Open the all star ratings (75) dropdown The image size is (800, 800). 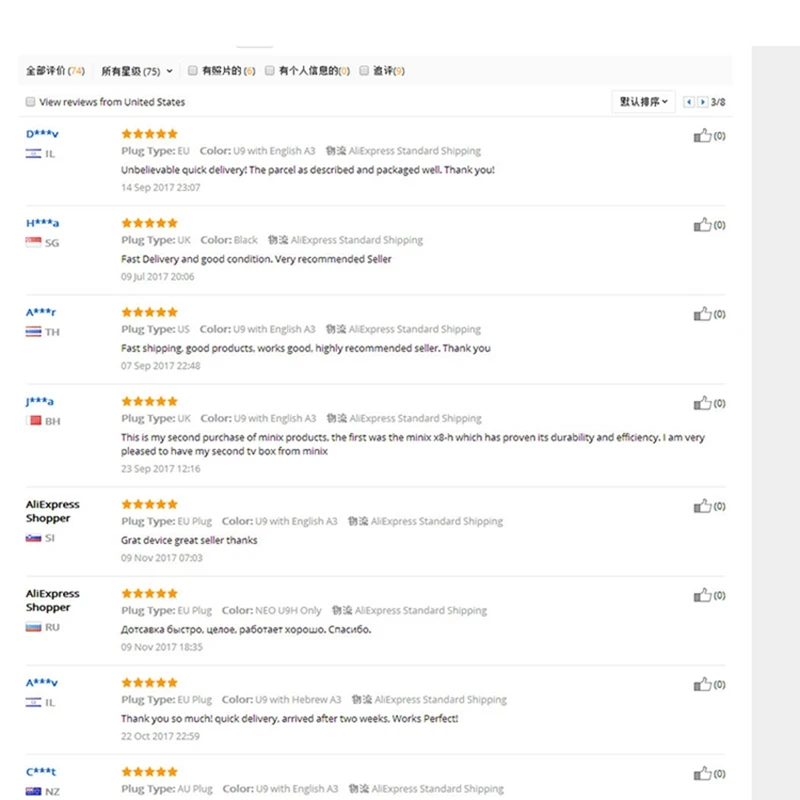[137, 71]
